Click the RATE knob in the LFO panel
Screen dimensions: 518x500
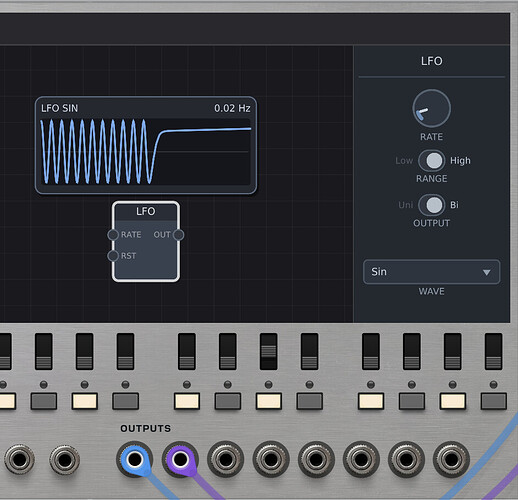click(431, 108)
